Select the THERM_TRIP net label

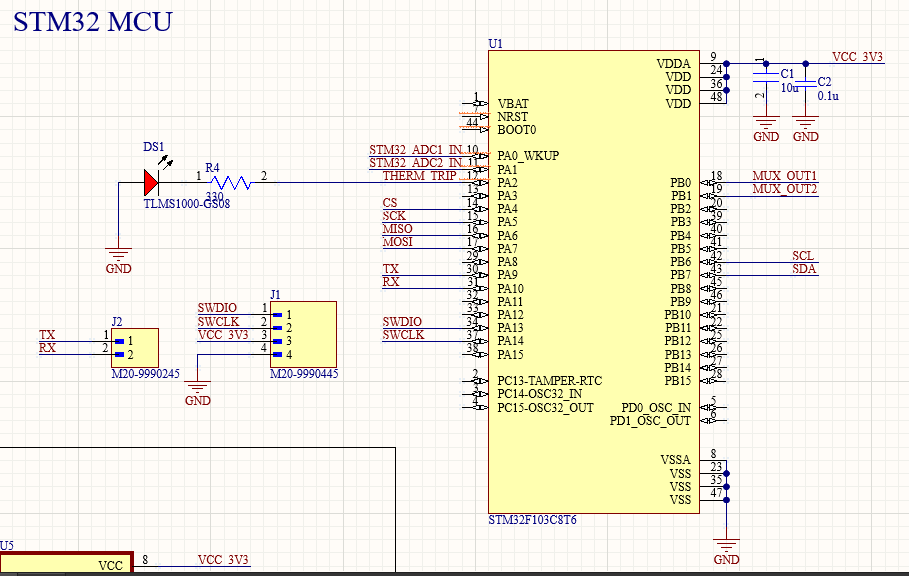pyautogui.click(x=419, y=176)
